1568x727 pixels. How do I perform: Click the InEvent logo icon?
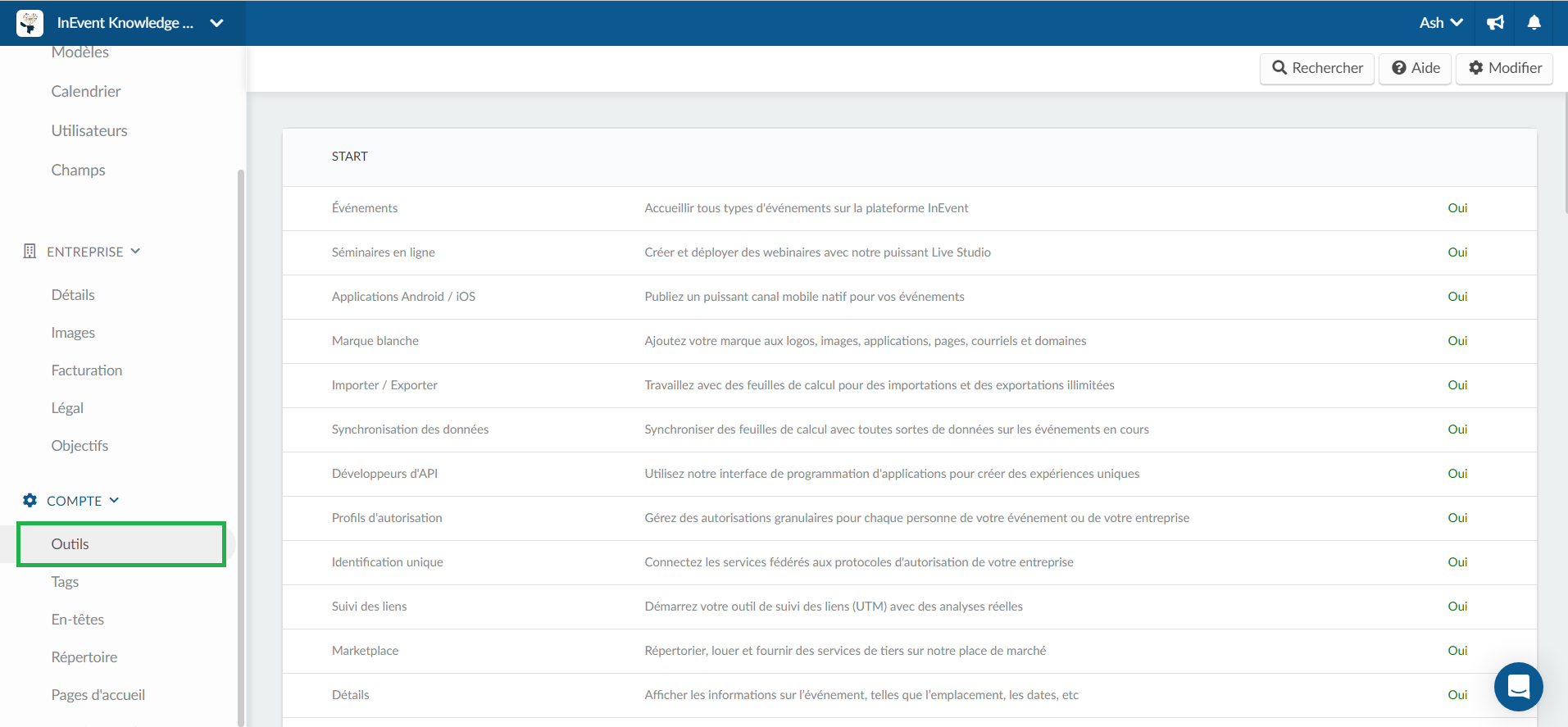point(30,23)
